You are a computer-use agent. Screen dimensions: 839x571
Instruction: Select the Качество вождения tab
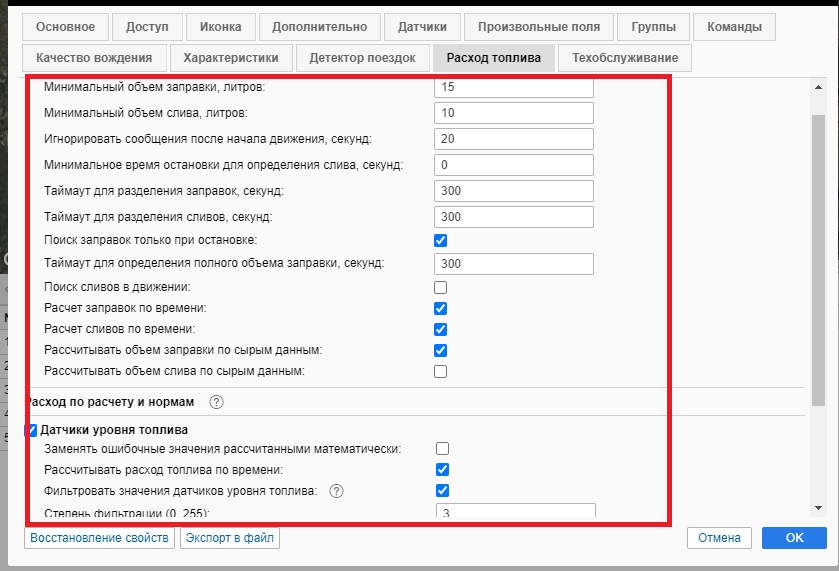point(94,58)
